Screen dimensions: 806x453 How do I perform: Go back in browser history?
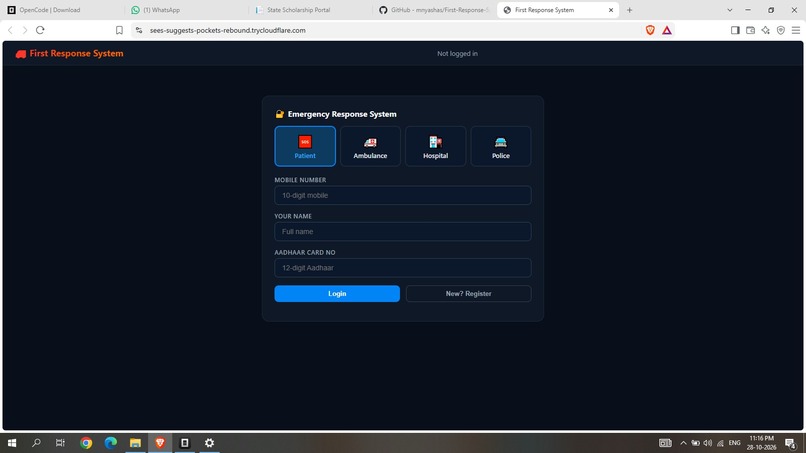[10, 30]
